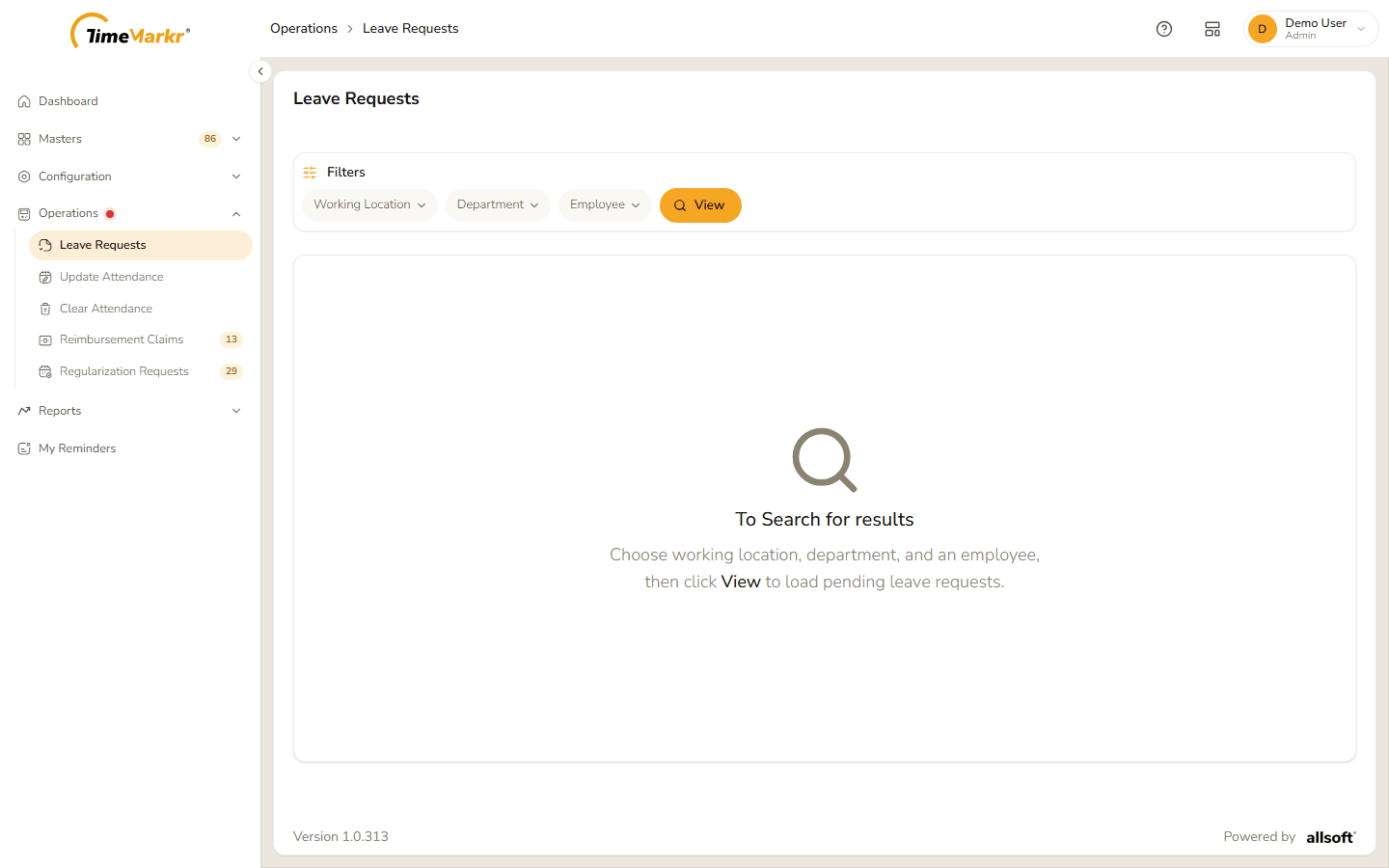The image size is (1389, 868).
Task: Open the Working Location dropdown
Action: [369, 204]
